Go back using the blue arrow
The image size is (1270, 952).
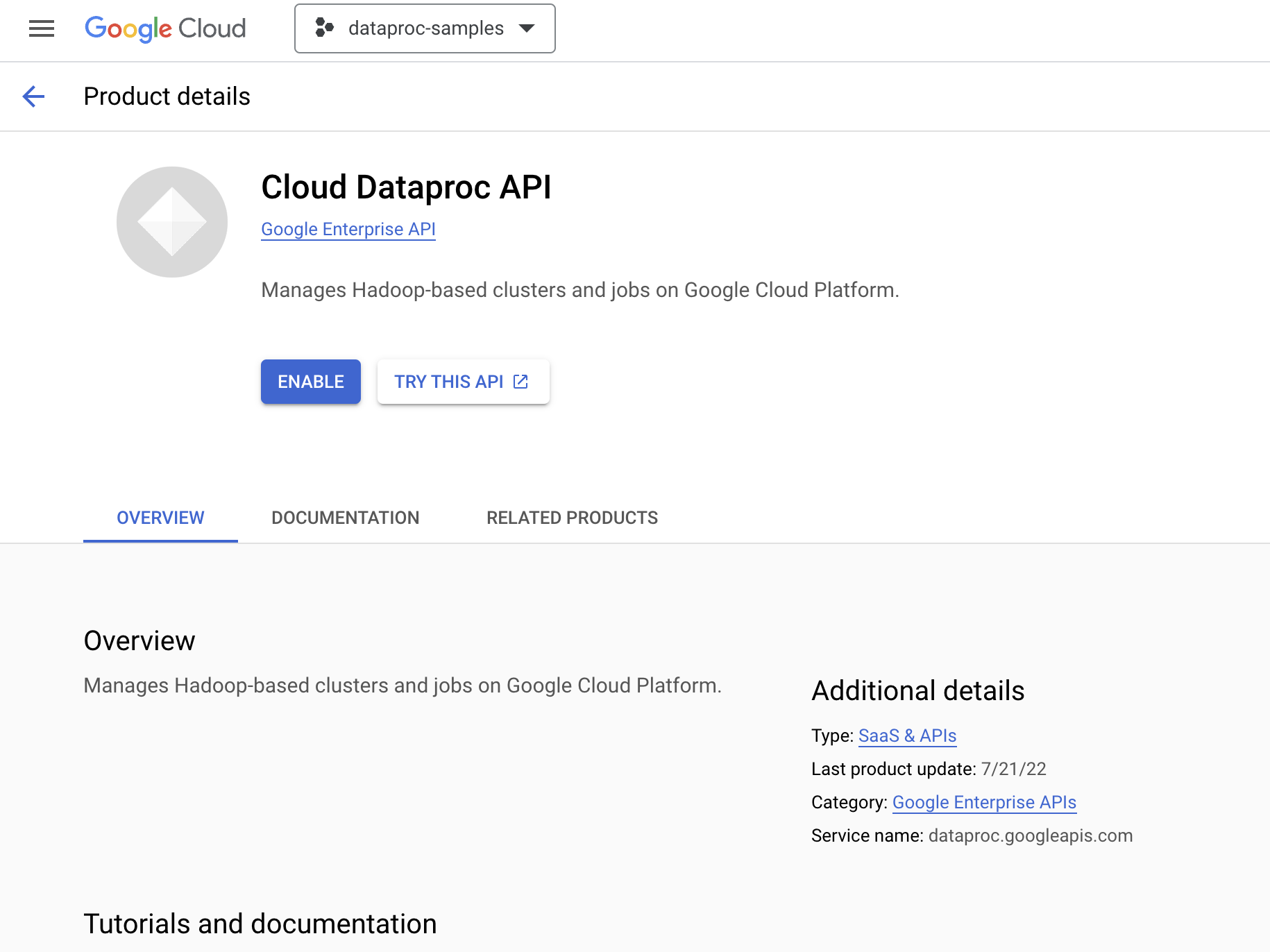click(x=33, y=96)
